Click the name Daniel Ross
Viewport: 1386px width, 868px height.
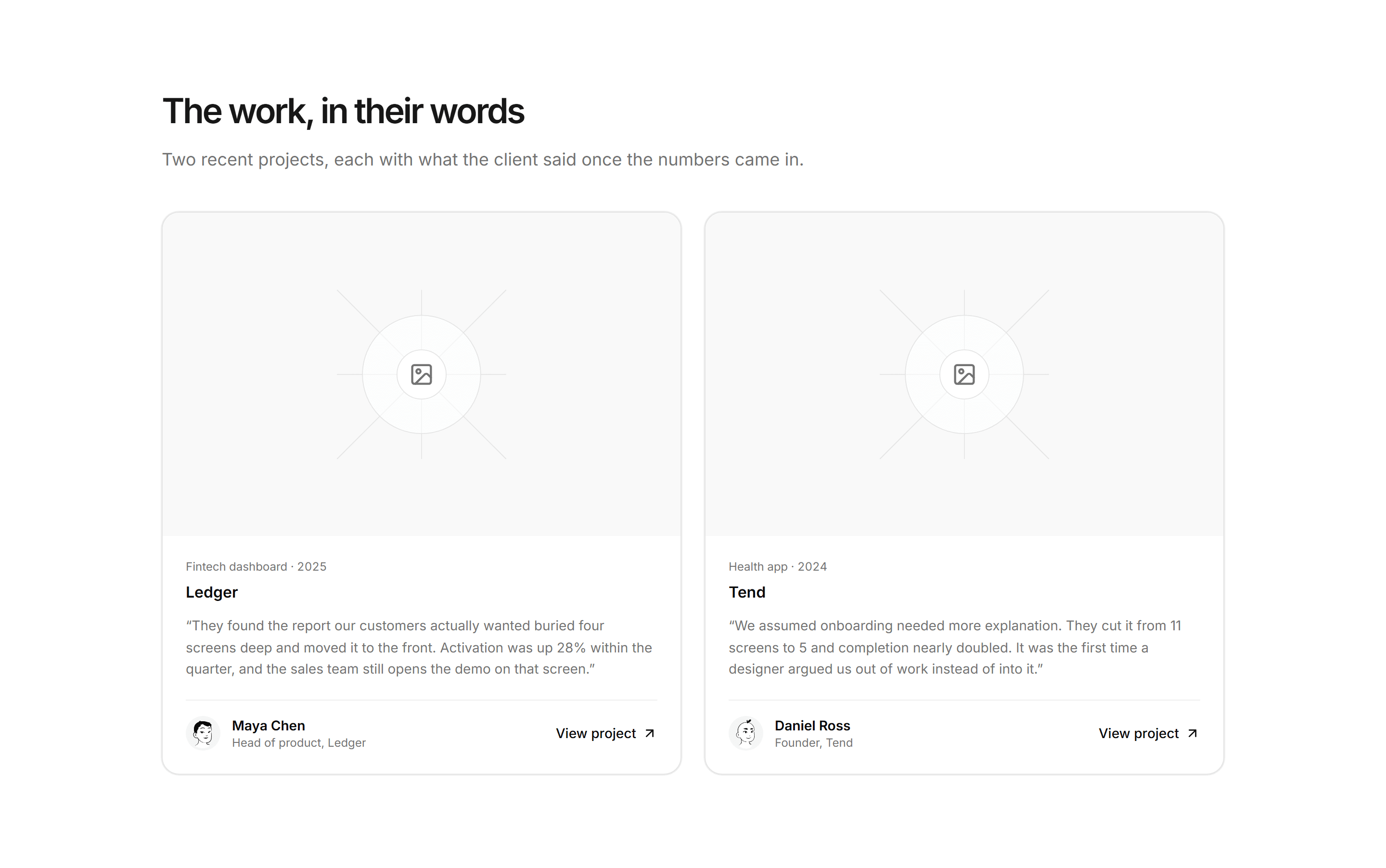tap(812, 725)
